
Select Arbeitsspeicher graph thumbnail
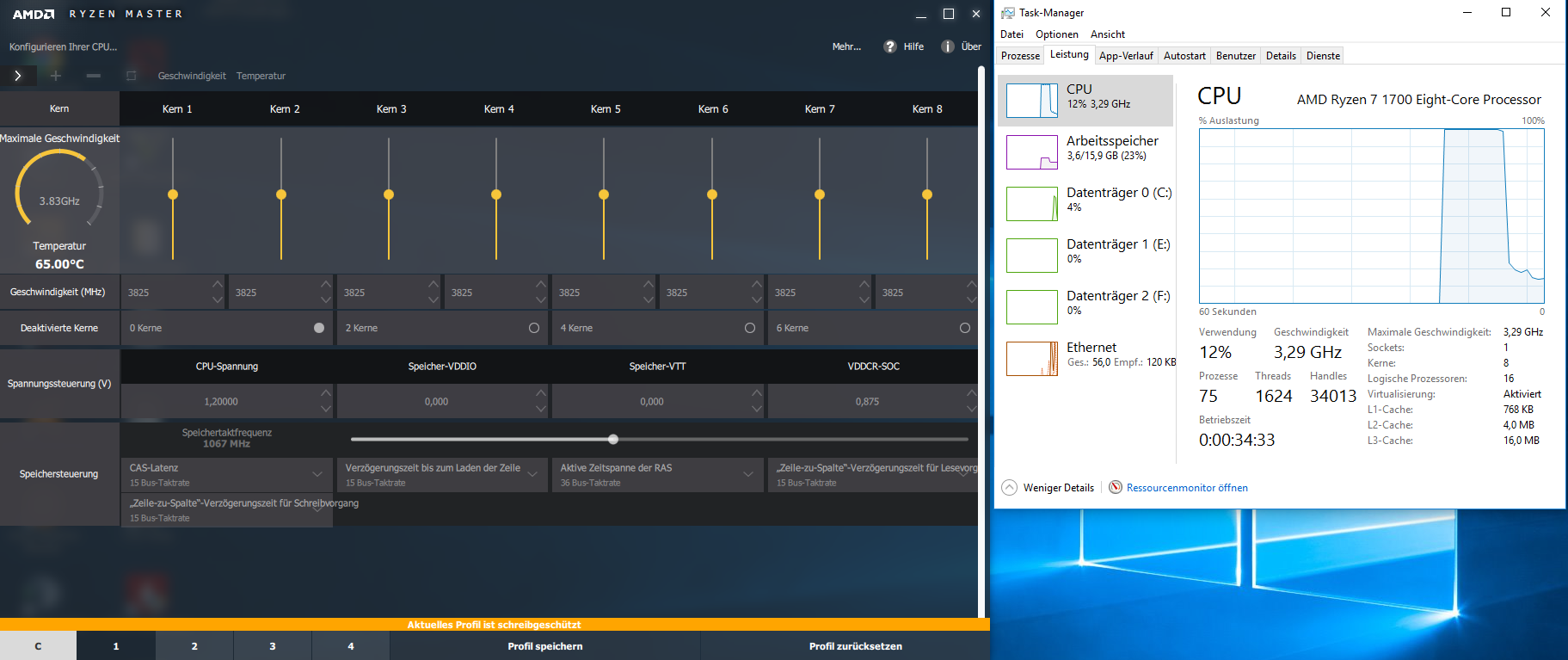pyautogui.click(x=1032, y=152)
